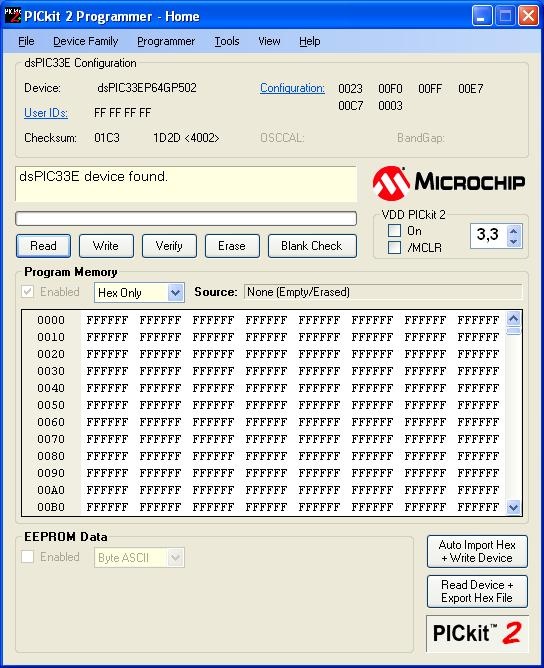544x668 pixels.
Task: Click memory address 0040 row label
Action: [x=51, y=388]
